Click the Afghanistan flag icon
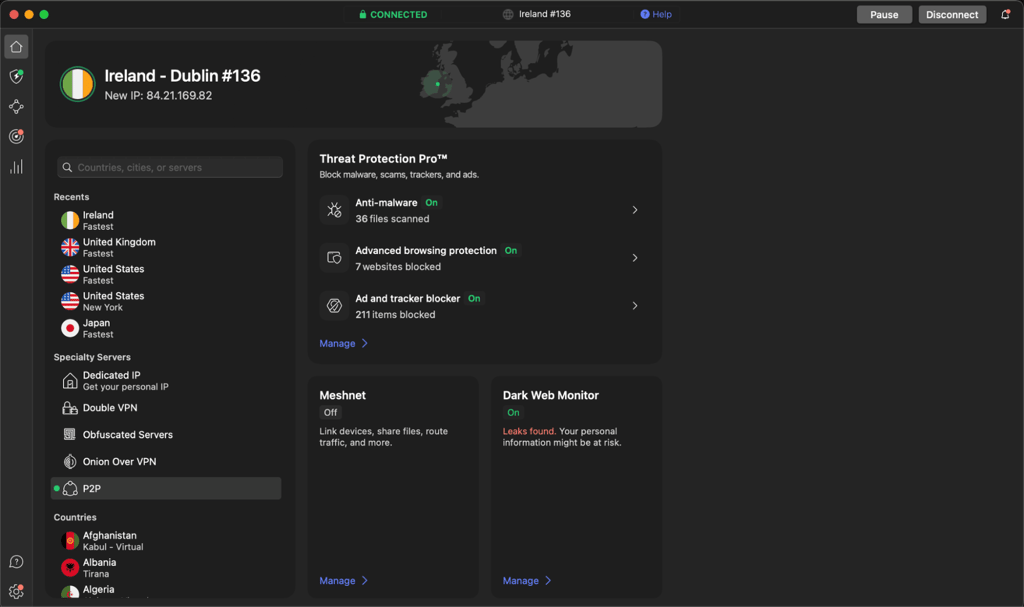Screen dimensions: 1024x607 70,540
